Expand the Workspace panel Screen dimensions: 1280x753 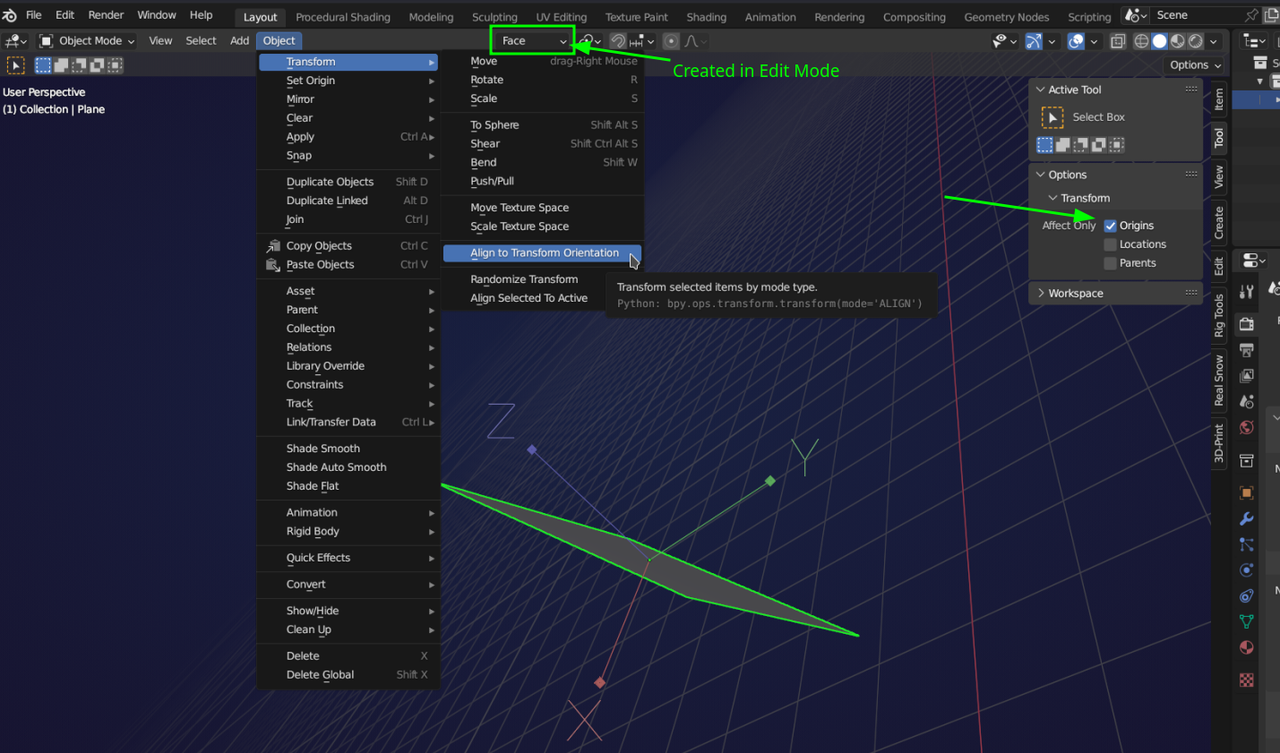coord(1040,293)
